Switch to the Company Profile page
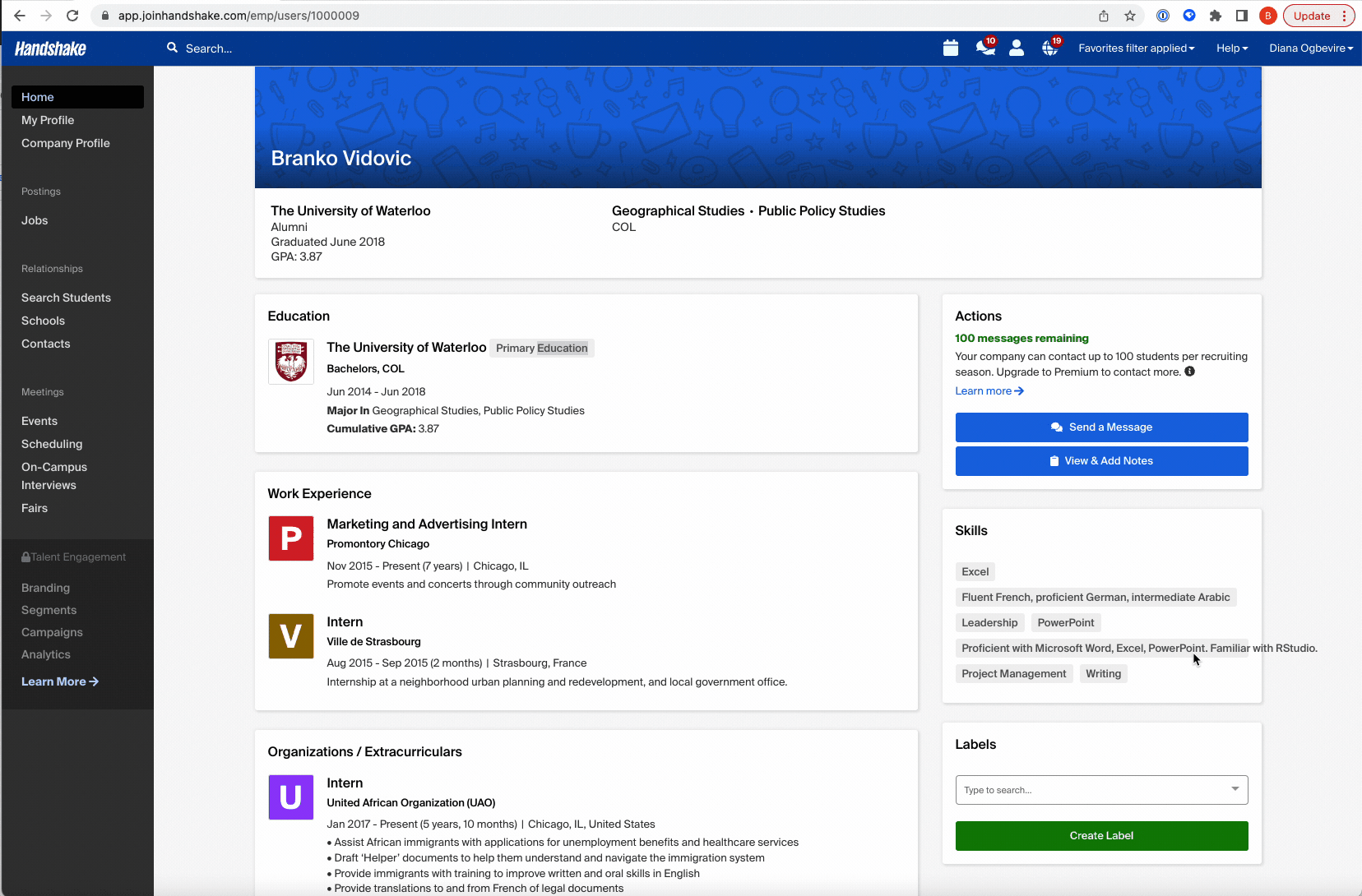This screenshot has width=1362, height=896. coord(65,143)
